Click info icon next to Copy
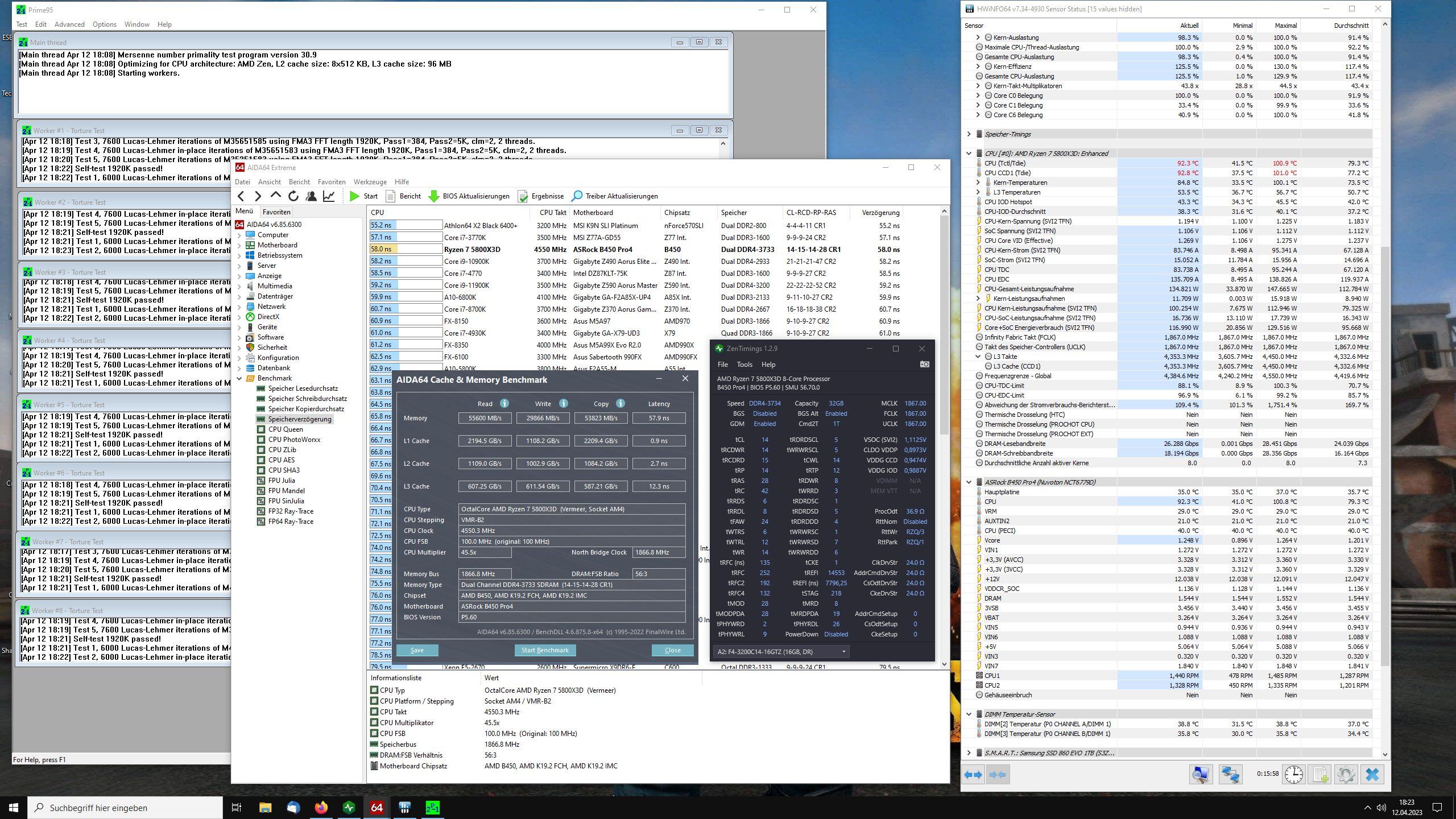 [621, 403]
